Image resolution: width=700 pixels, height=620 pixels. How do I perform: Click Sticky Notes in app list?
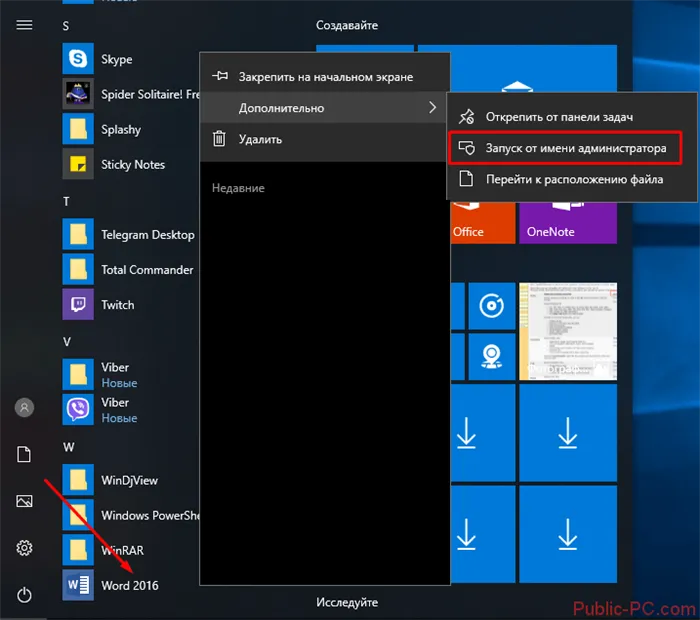(133, 165)
